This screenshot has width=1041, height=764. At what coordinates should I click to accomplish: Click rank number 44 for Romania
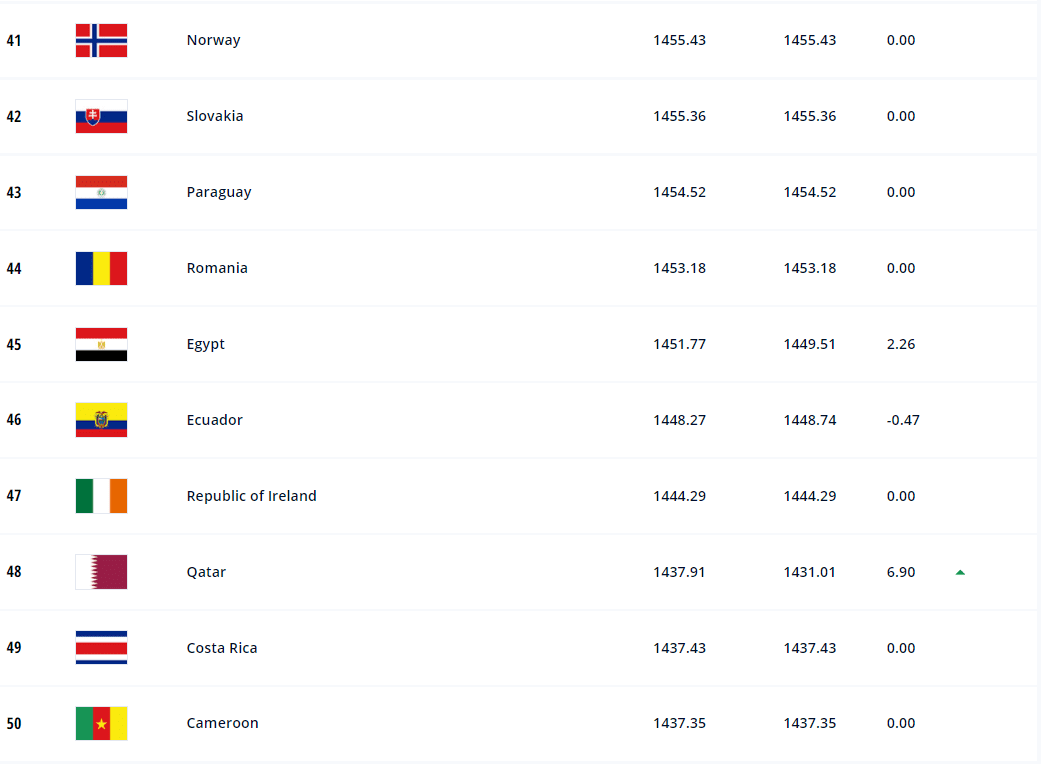pos(14,268)
